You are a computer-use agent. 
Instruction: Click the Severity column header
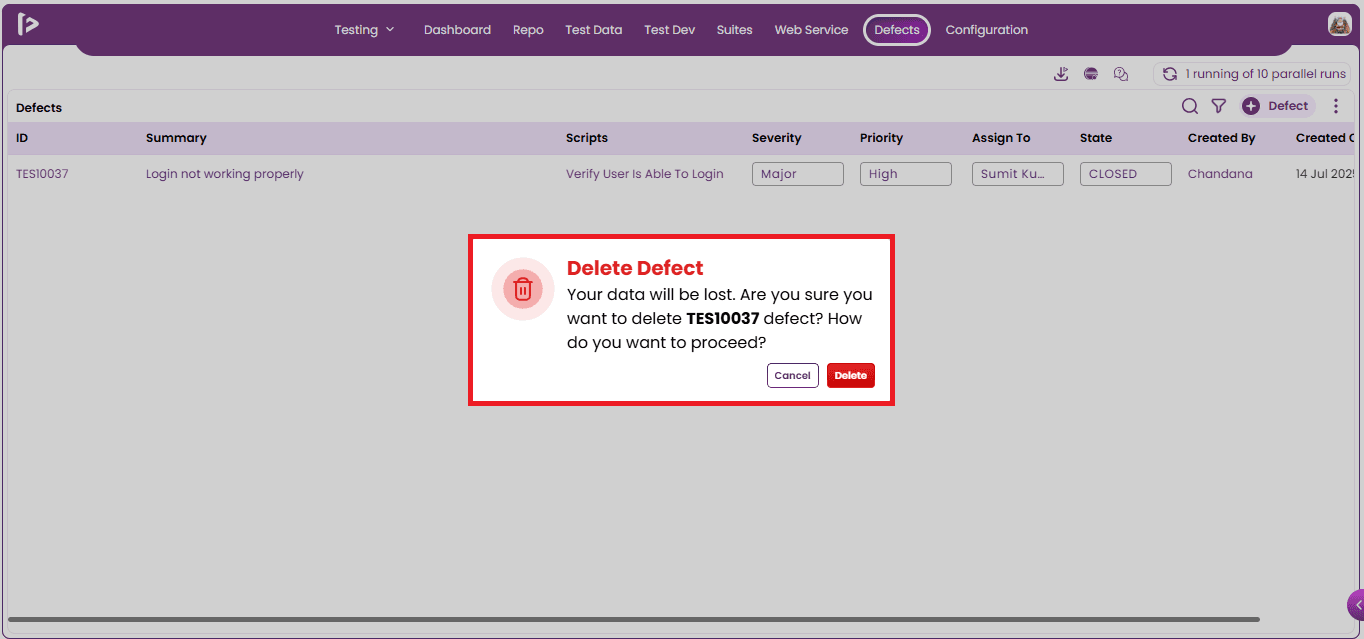777,138
